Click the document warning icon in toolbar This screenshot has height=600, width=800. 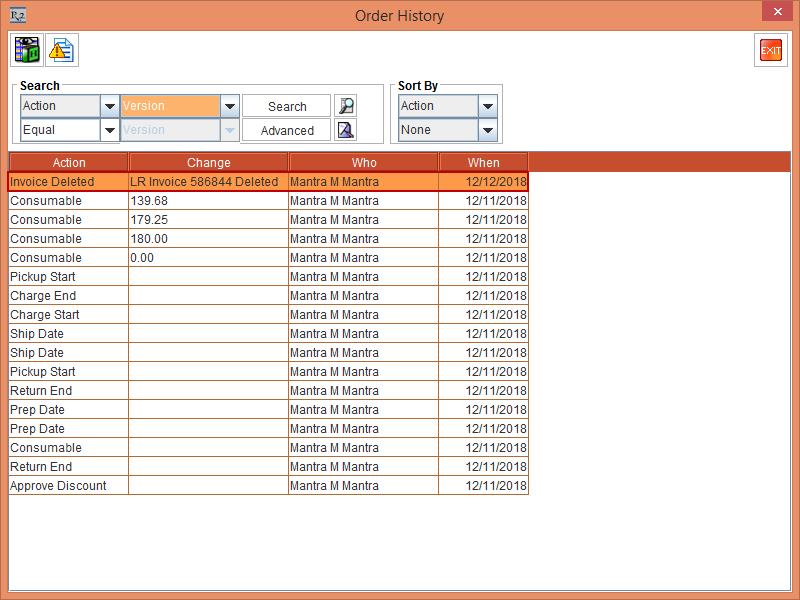[x=62, y=50]
